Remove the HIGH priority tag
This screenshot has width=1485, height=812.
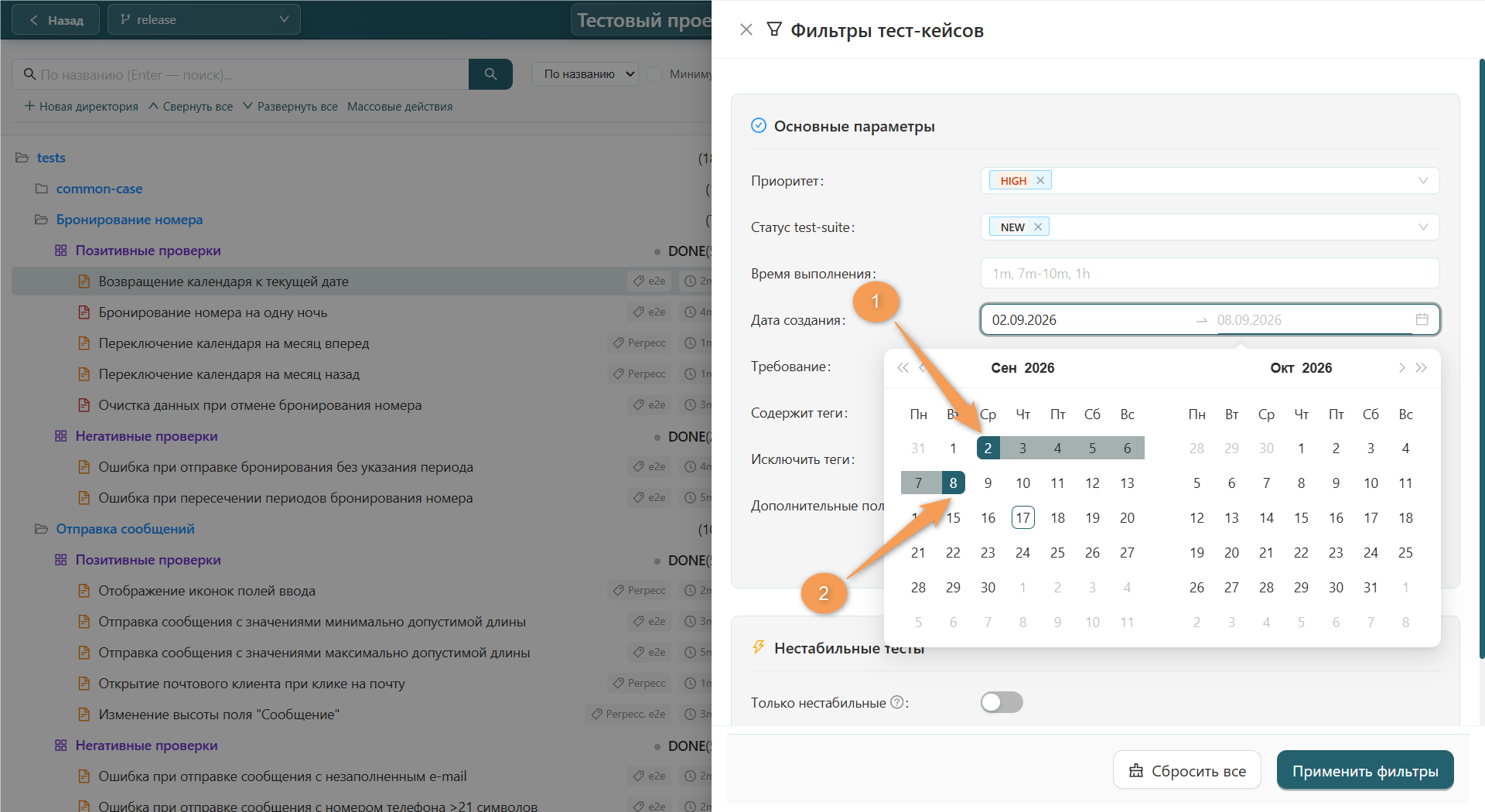tap(1040, 180)
